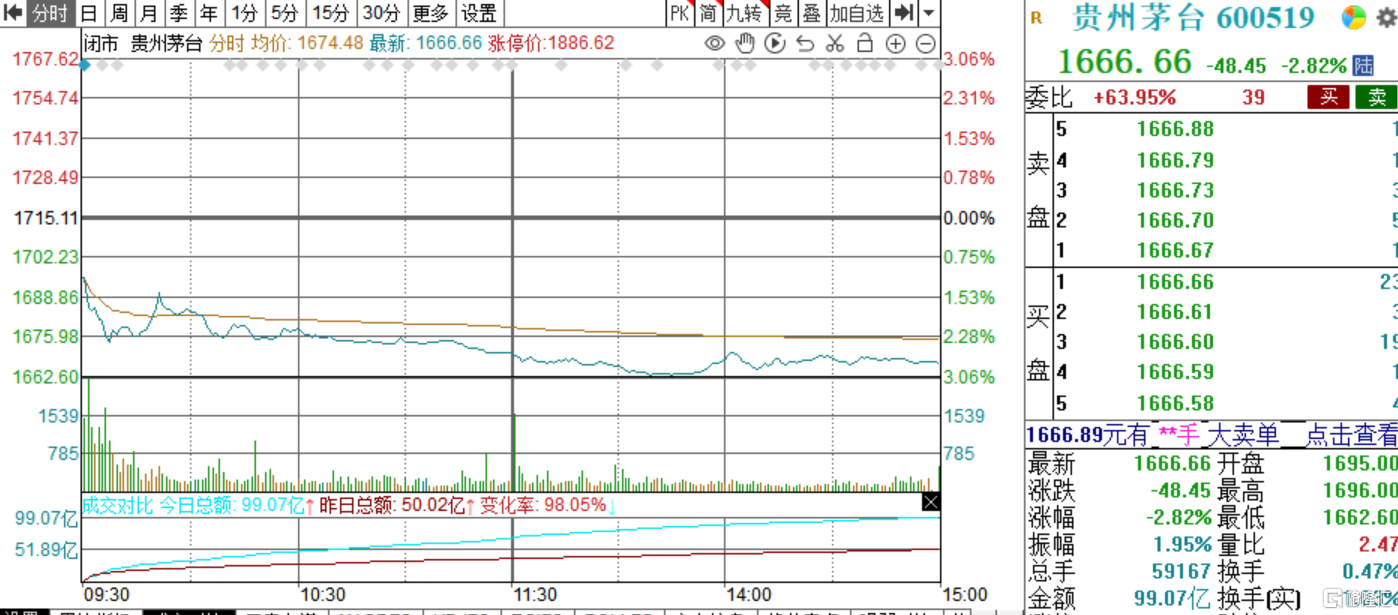The height and width of the screenshot is (615, 1398).
Task: Click the 大卖单 large sell order label
Action: point(1242,435)
